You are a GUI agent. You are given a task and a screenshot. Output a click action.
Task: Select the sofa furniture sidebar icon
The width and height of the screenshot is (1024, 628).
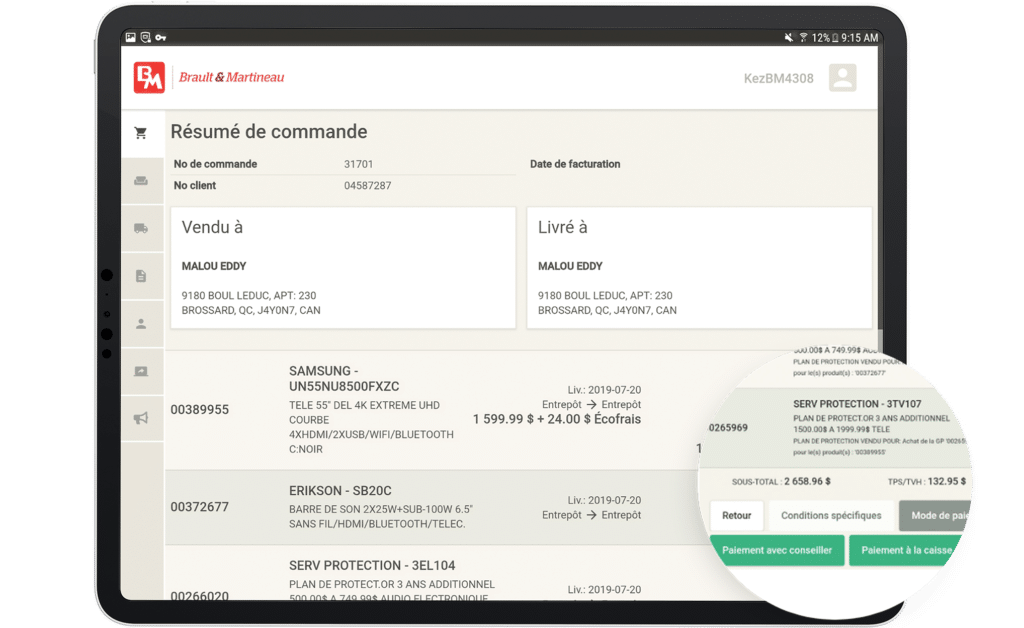tap(140, 181)
